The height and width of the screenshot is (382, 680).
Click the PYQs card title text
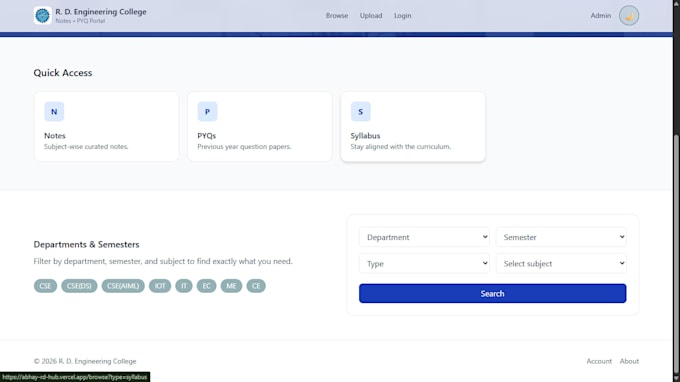pyautogui.click(x=206, y=136)
